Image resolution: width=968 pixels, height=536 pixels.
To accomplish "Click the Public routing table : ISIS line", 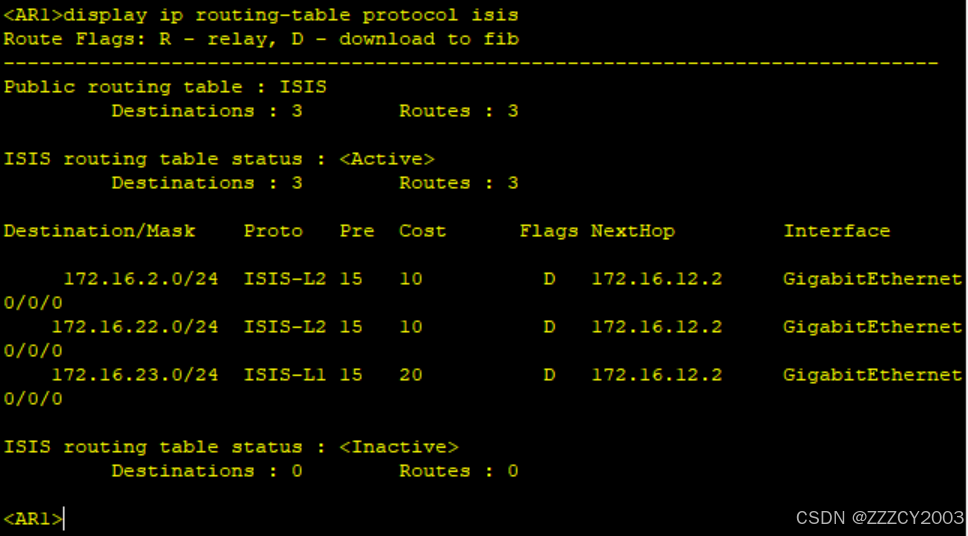I will (165, 87).
